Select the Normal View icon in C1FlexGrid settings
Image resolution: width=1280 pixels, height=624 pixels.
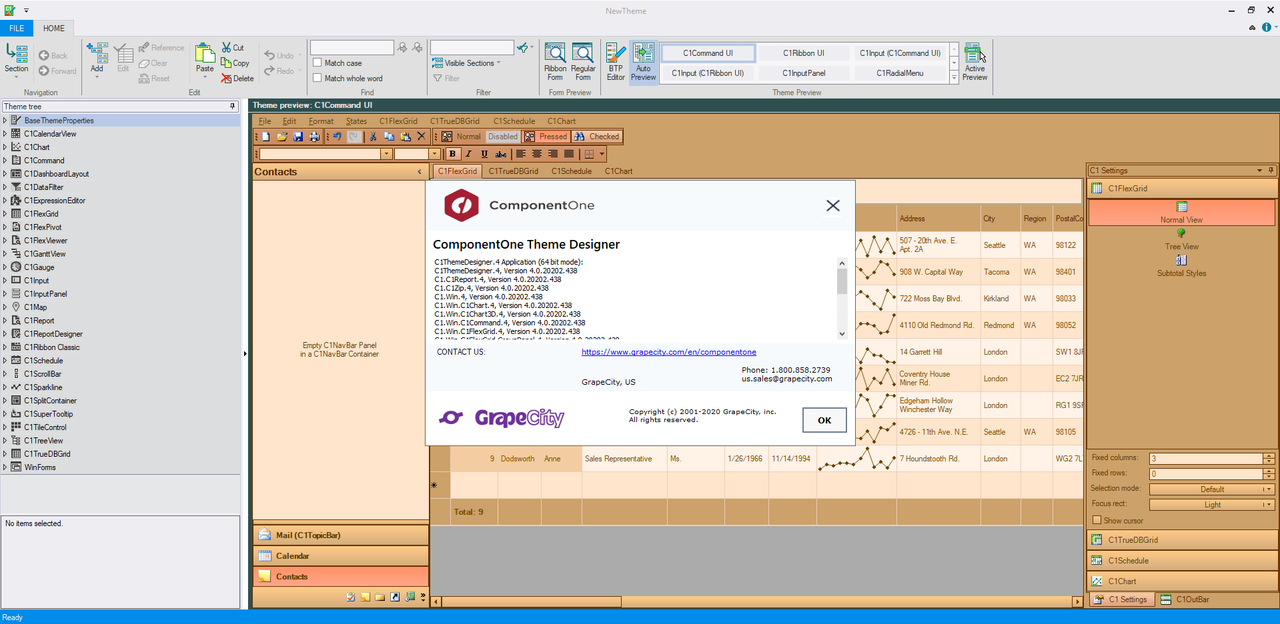point(1181,207)
